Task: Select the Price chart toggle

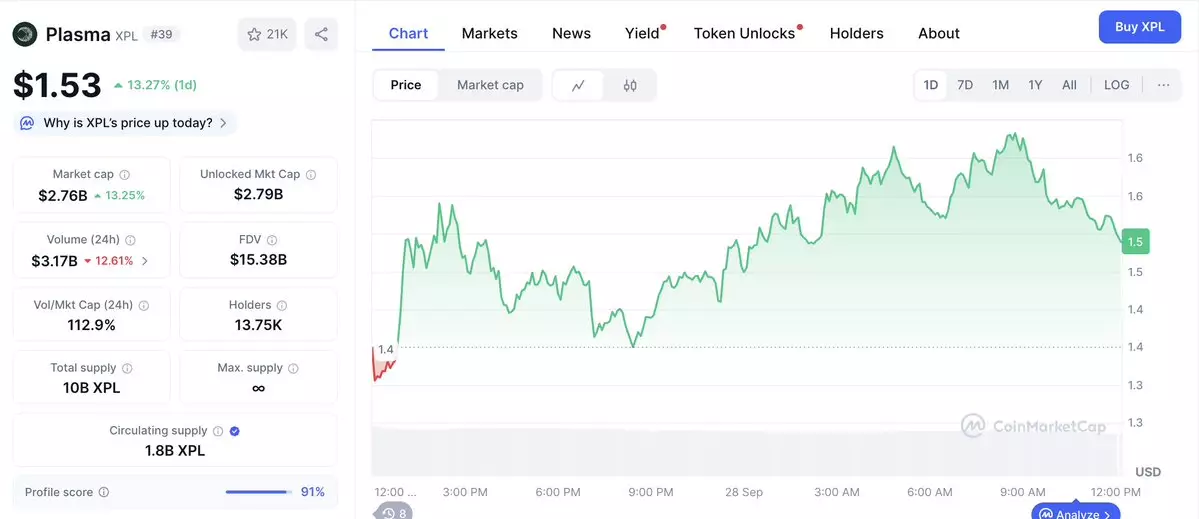Action: pos(405,85)
